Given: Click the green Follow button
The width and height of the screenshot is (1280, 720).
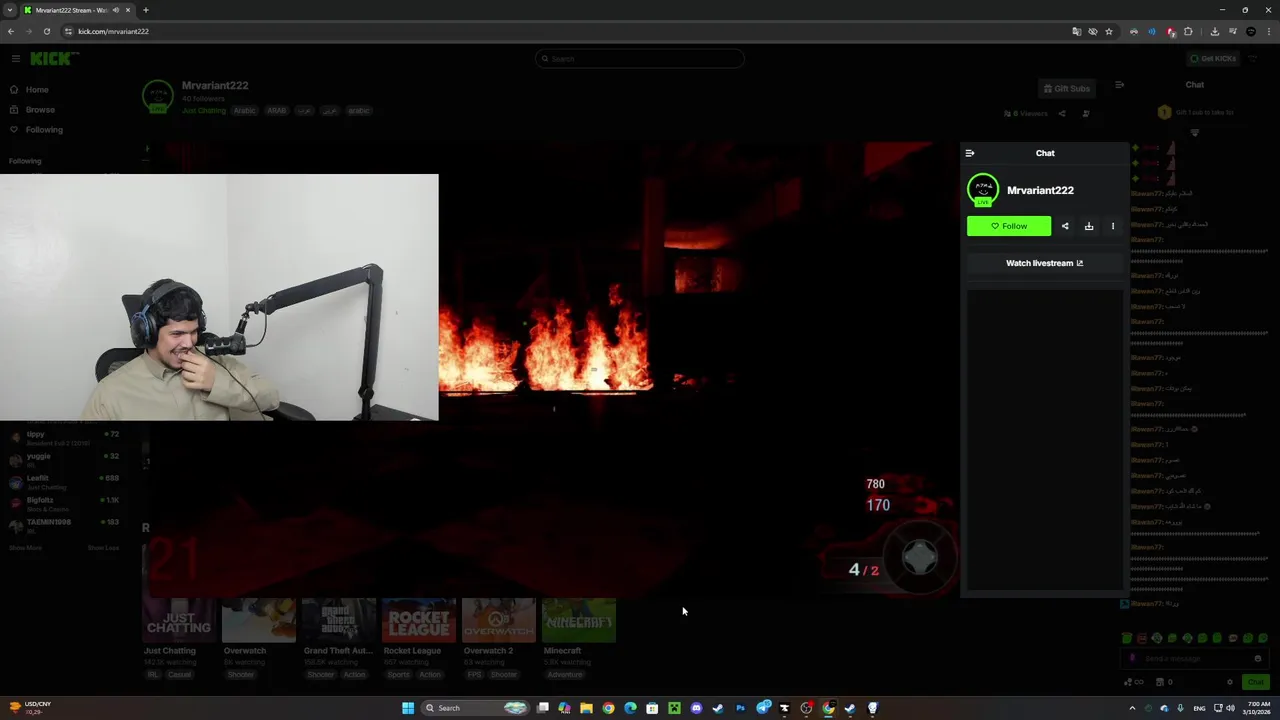Looking at the screenshot, I should click(1009, 226).
